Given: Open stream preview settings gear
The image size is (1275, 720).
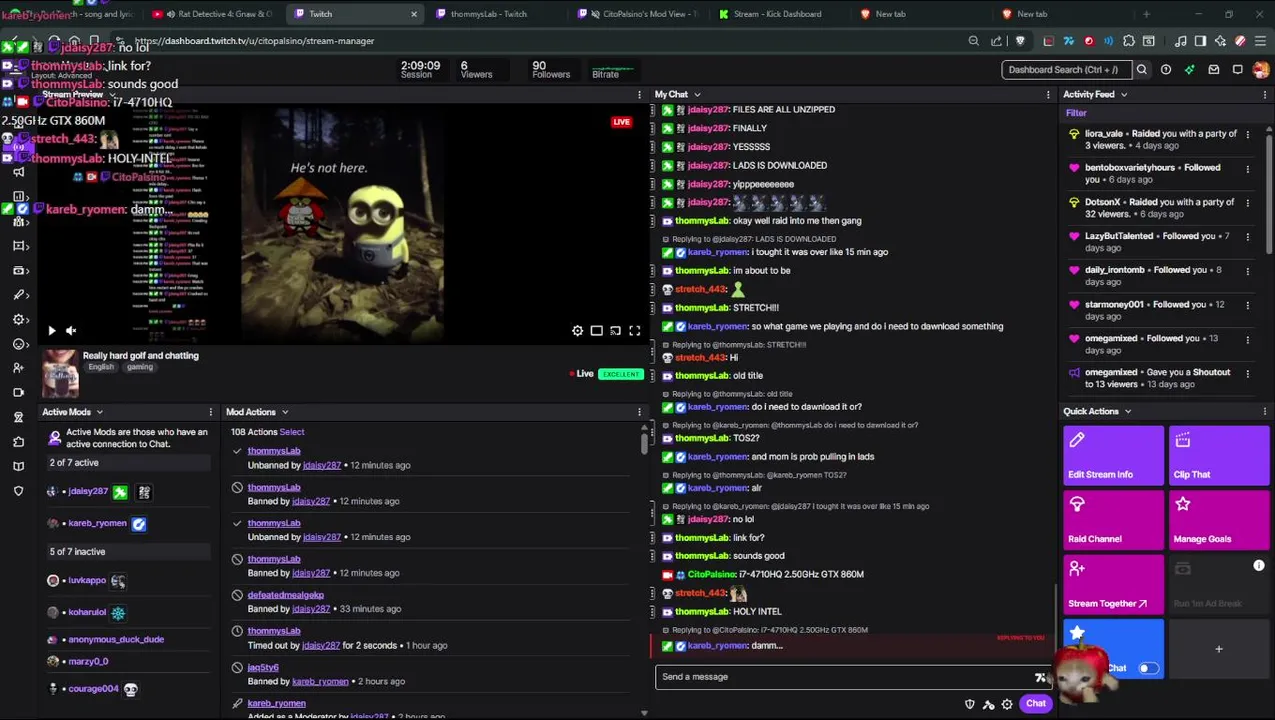Looking at the screenshot, I should 577,331.
